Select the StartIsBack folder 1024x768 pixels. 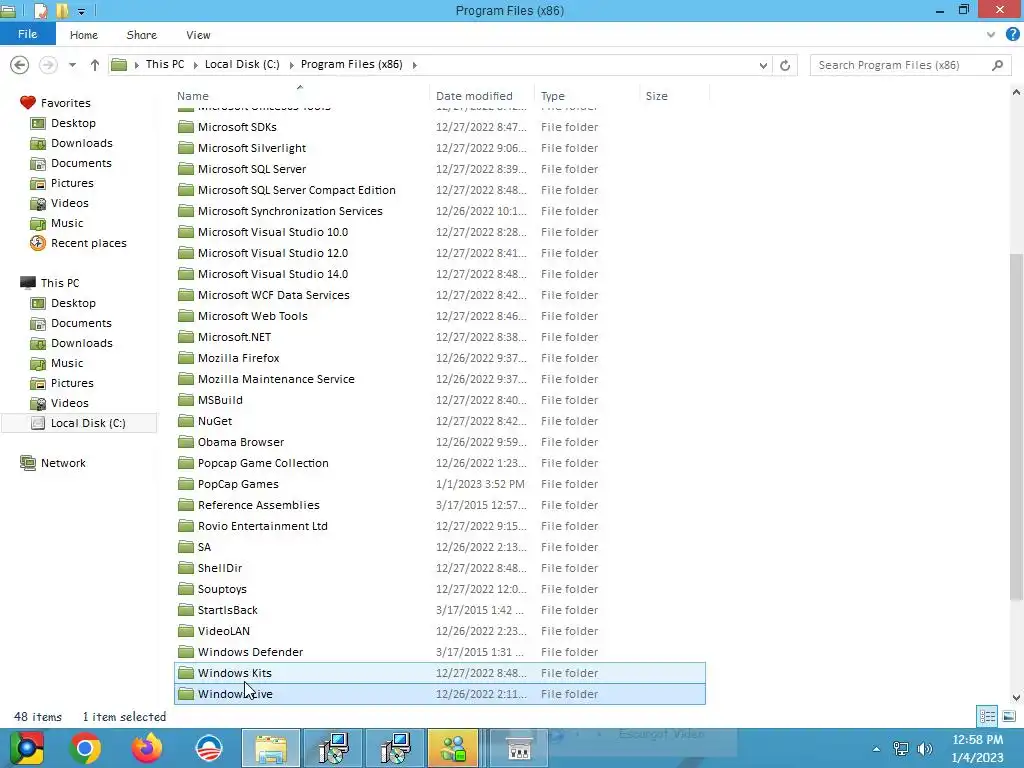click(440, 610)
